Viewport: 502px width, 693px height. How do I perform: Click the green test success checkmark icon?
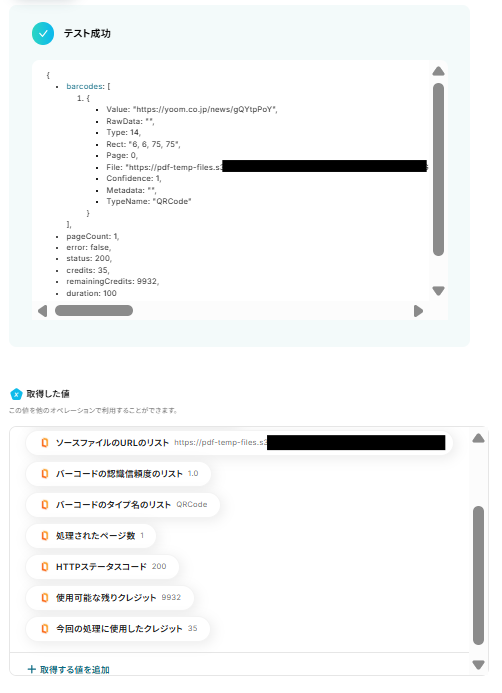click(43, 34)
